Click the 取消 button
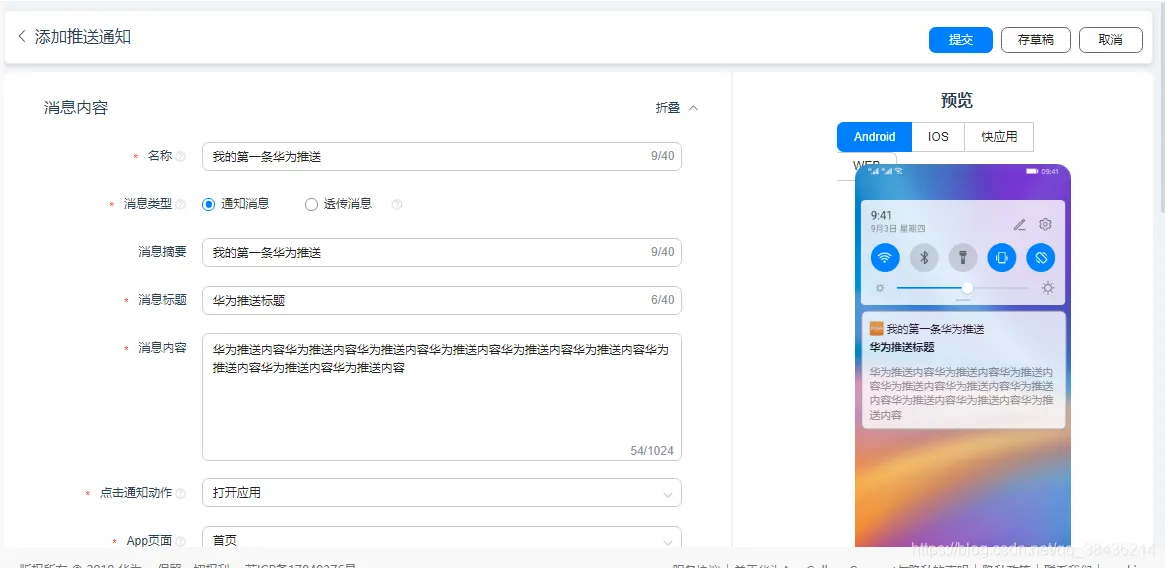This screenshot has width=1165, height=568. (1111, 39)
